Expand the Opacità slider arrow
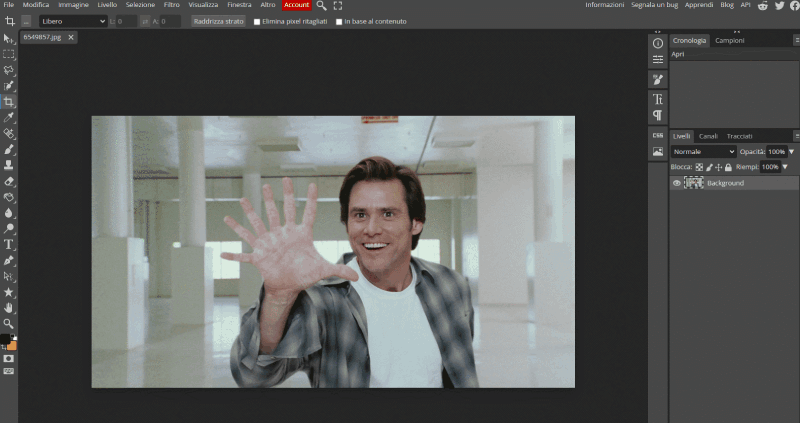Screen dimensions: 800x423 coord(792,152)
